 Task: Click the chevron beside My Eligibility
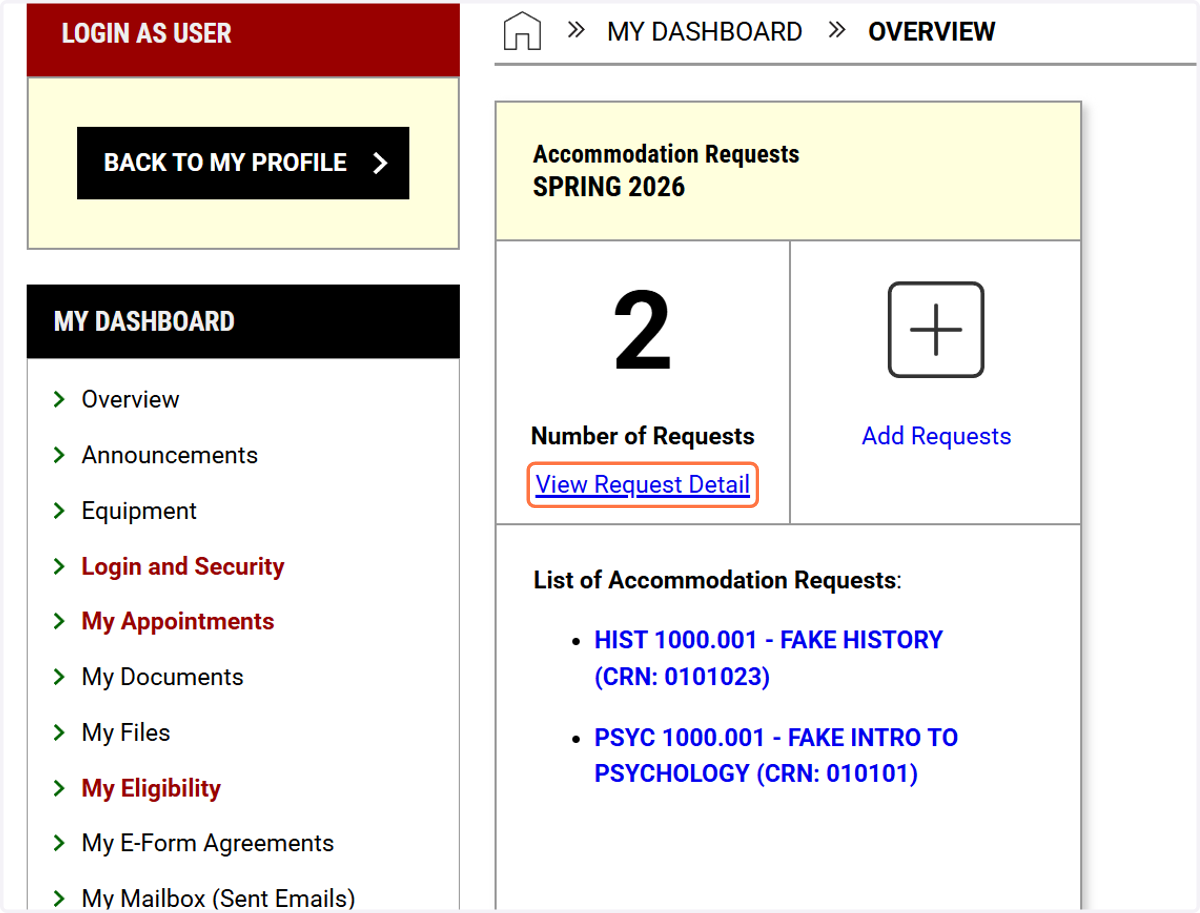(x=58, y=788)
